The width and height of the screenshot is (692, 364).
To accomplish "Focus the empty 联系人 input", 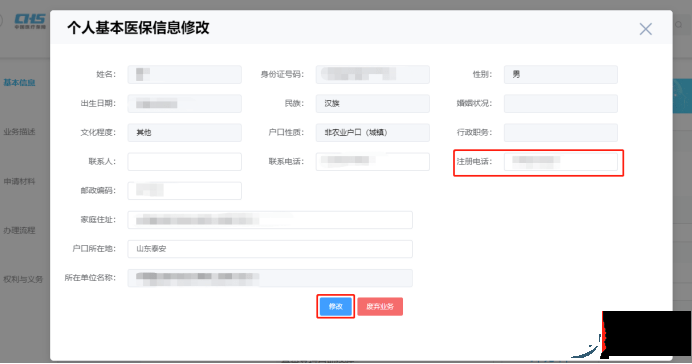I will [184, 162].
